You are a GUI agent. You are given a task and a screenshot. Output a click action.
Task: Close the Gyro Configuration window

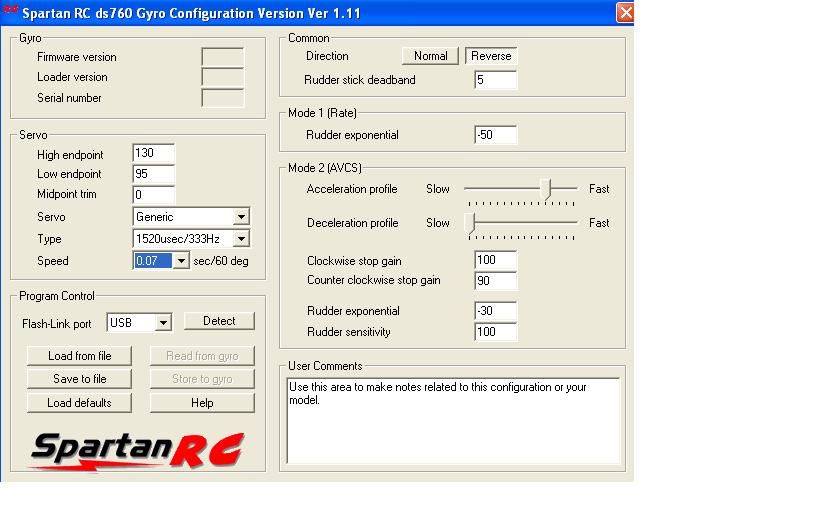(625, 13)
